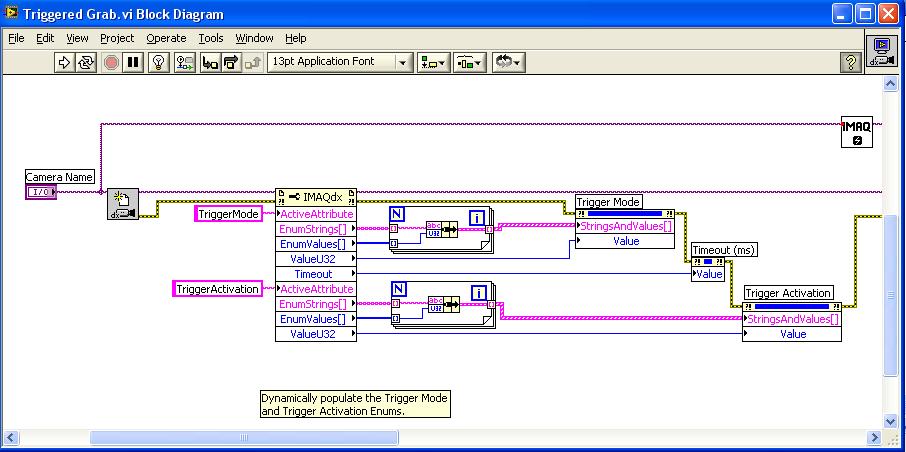
Task: Open the Align Objects dropdown
Action: (x=435, y=62)
